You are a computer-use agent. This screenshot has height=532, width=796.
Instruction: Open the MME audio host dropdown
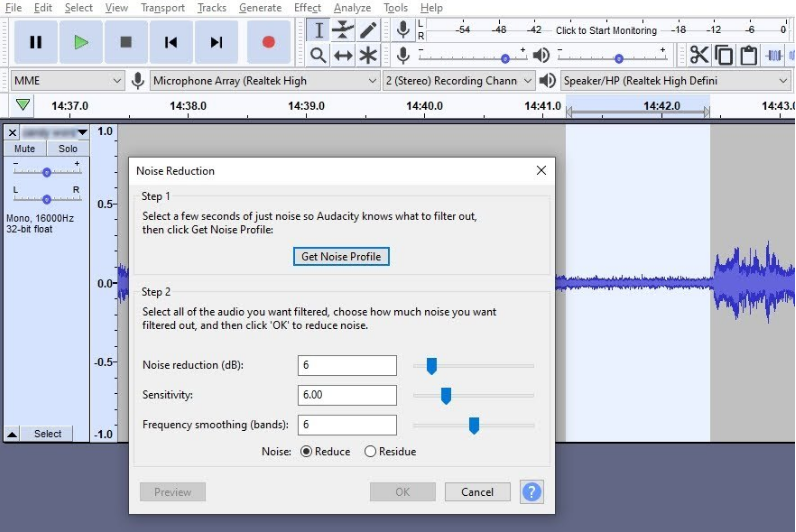click(67, 81)
